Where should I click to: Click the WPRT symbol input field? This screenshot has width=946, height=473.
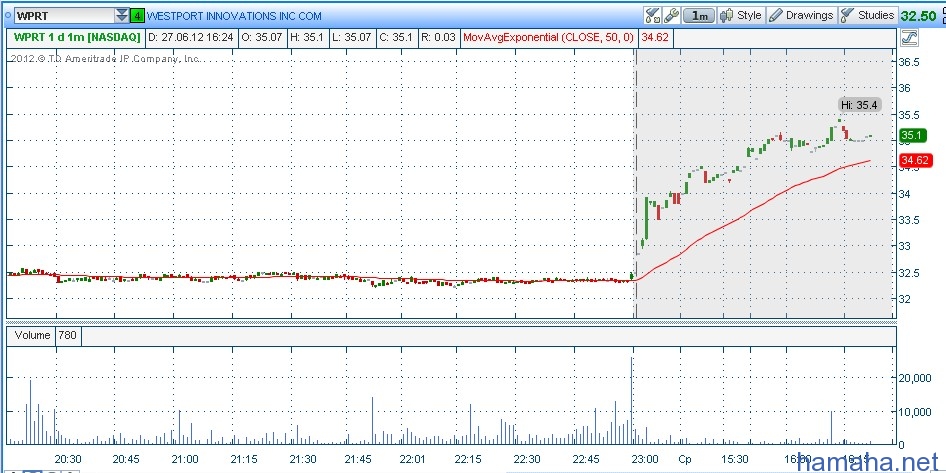click(x=65, y=15)
